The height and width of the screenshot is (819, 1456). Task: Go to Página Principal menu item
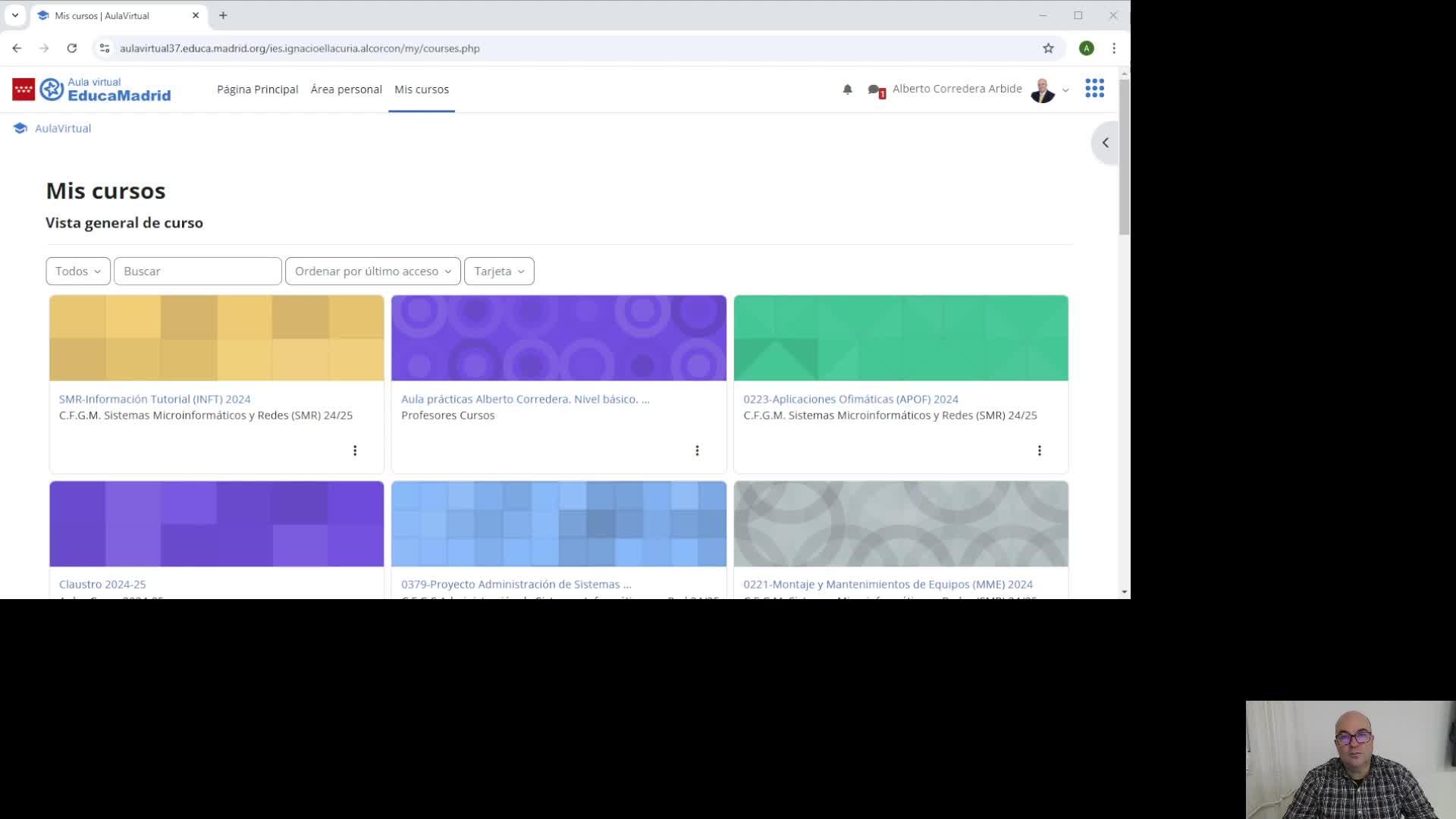pyautogui.click(x=257, y=89)
